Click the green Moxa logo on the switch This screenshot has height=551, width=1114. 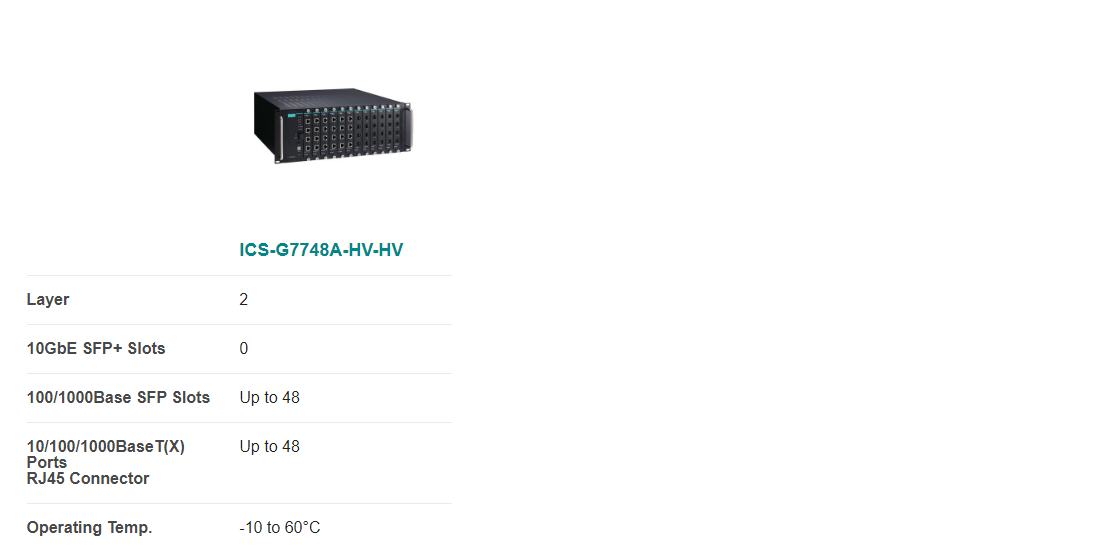click(291, 115)
